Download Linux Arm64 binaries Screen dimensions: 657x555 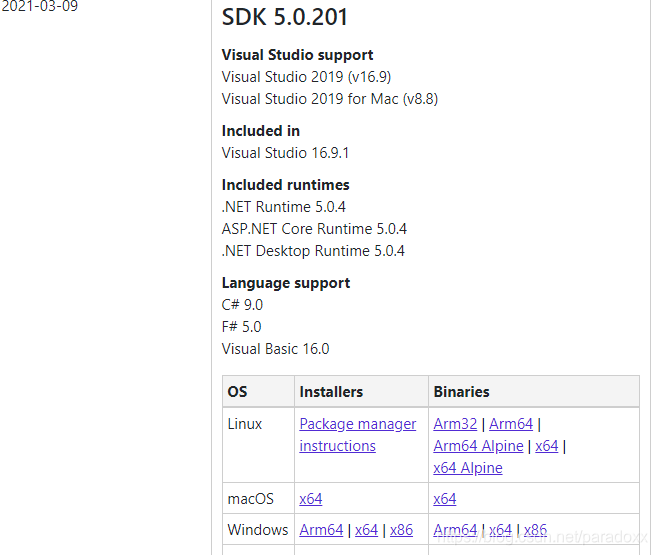[x=511, y=424]
